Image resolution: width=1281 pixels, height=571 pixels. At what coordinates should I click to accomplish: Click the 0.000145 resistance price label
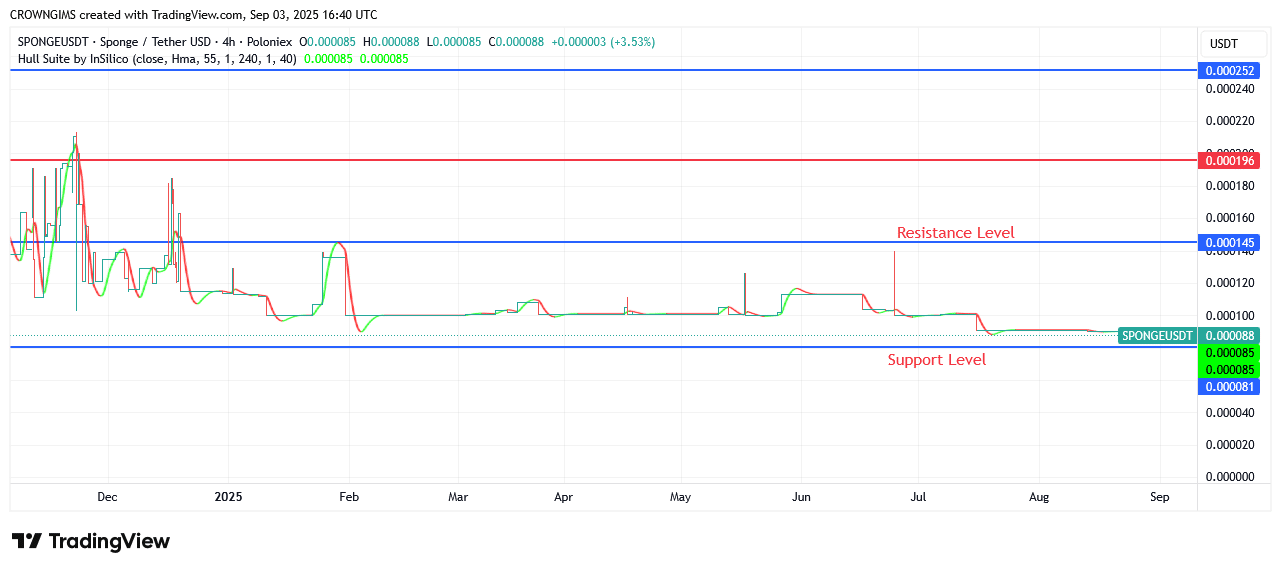(x=1229, y=243)
